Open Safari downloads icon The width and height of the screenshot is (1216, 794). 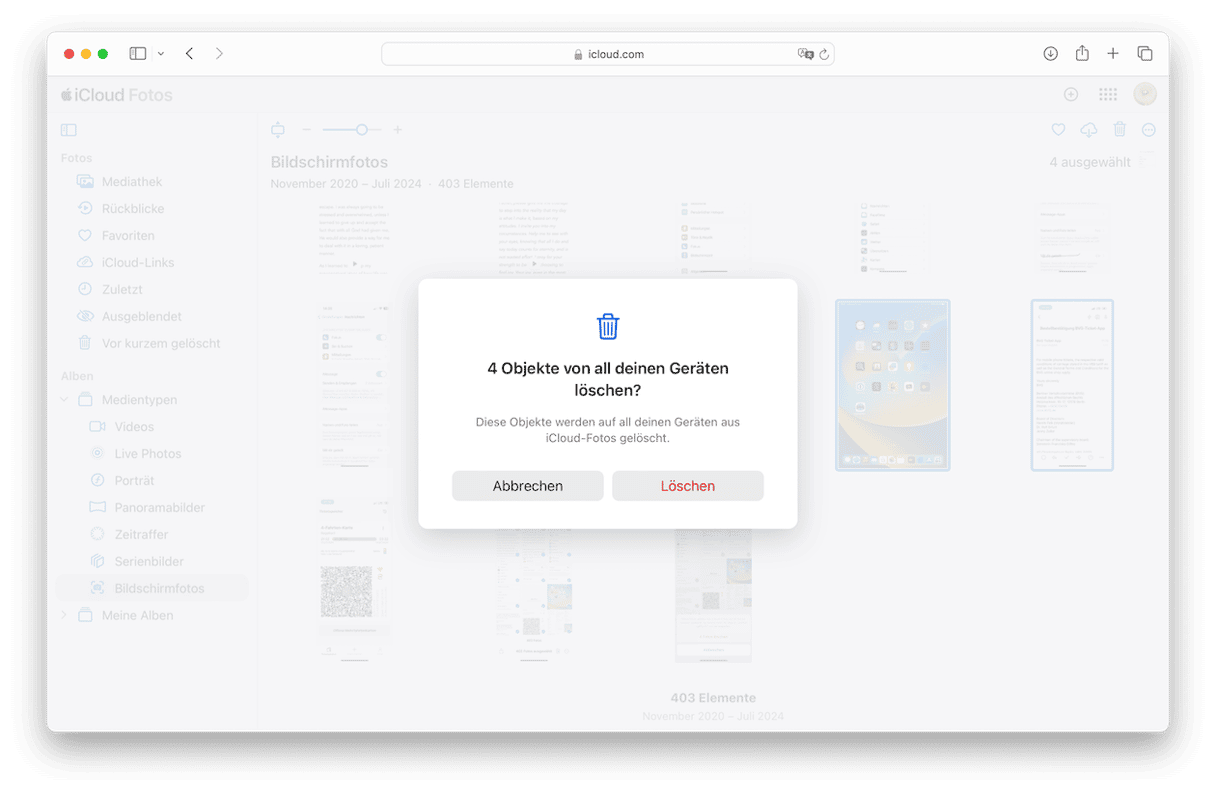coord(1050,54)
